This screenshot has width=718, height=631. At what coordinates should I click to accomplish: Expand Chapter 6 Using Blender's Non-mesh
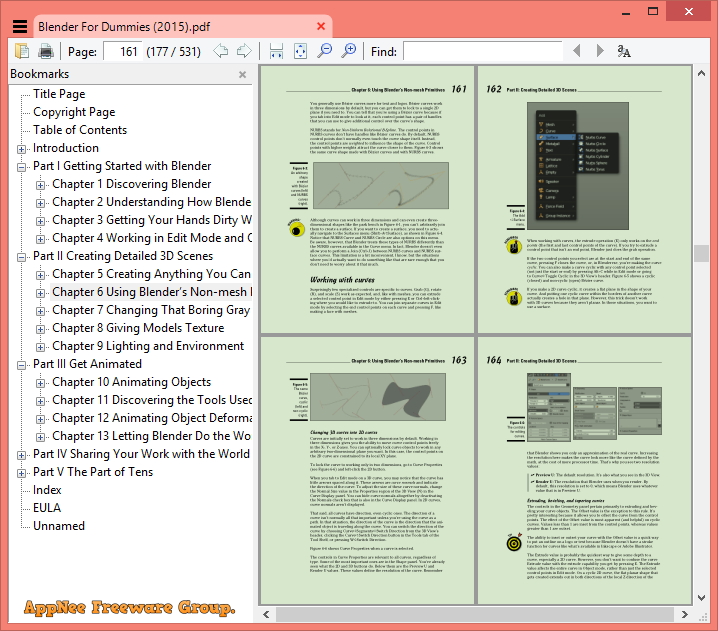pos(40,293)
